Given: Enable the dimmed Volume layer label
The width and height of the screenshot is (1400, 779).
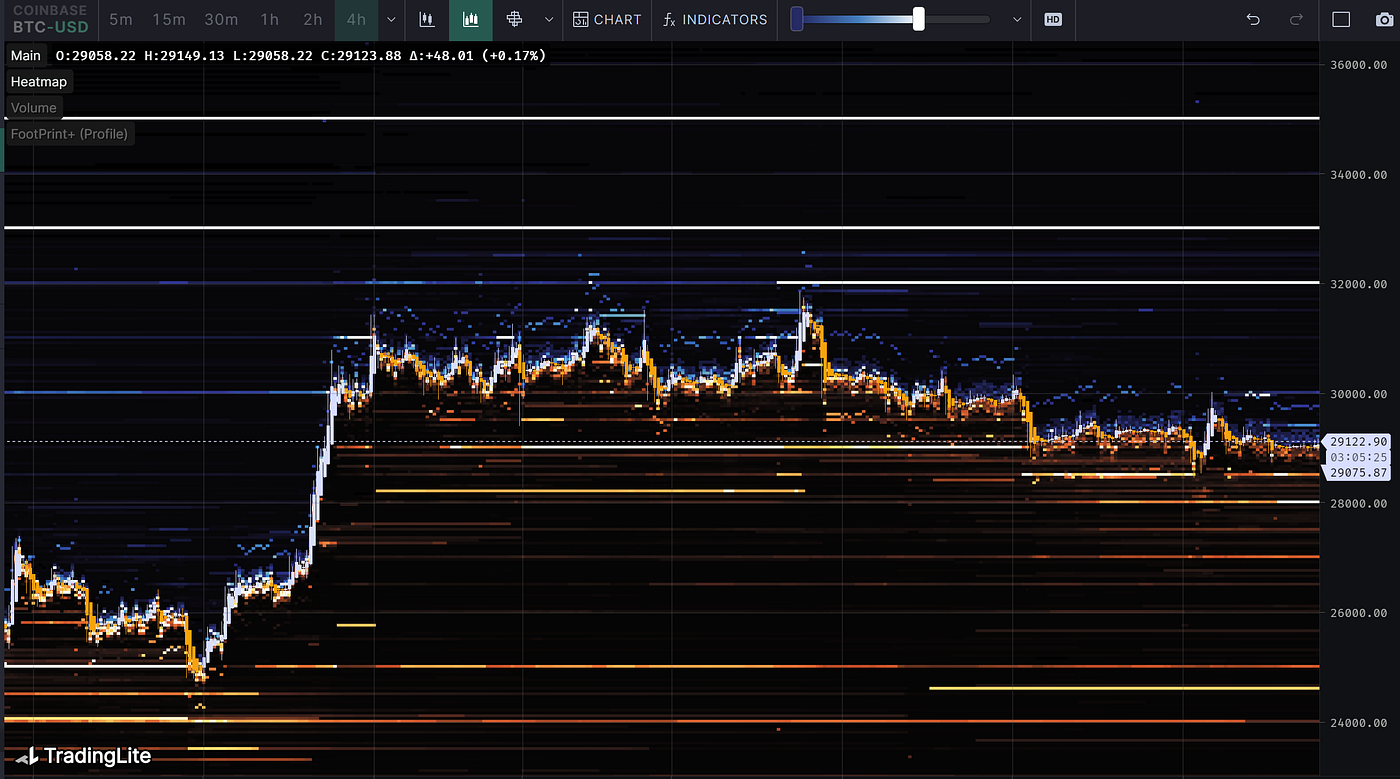Looking at the screenshot, I should (34, 107).
